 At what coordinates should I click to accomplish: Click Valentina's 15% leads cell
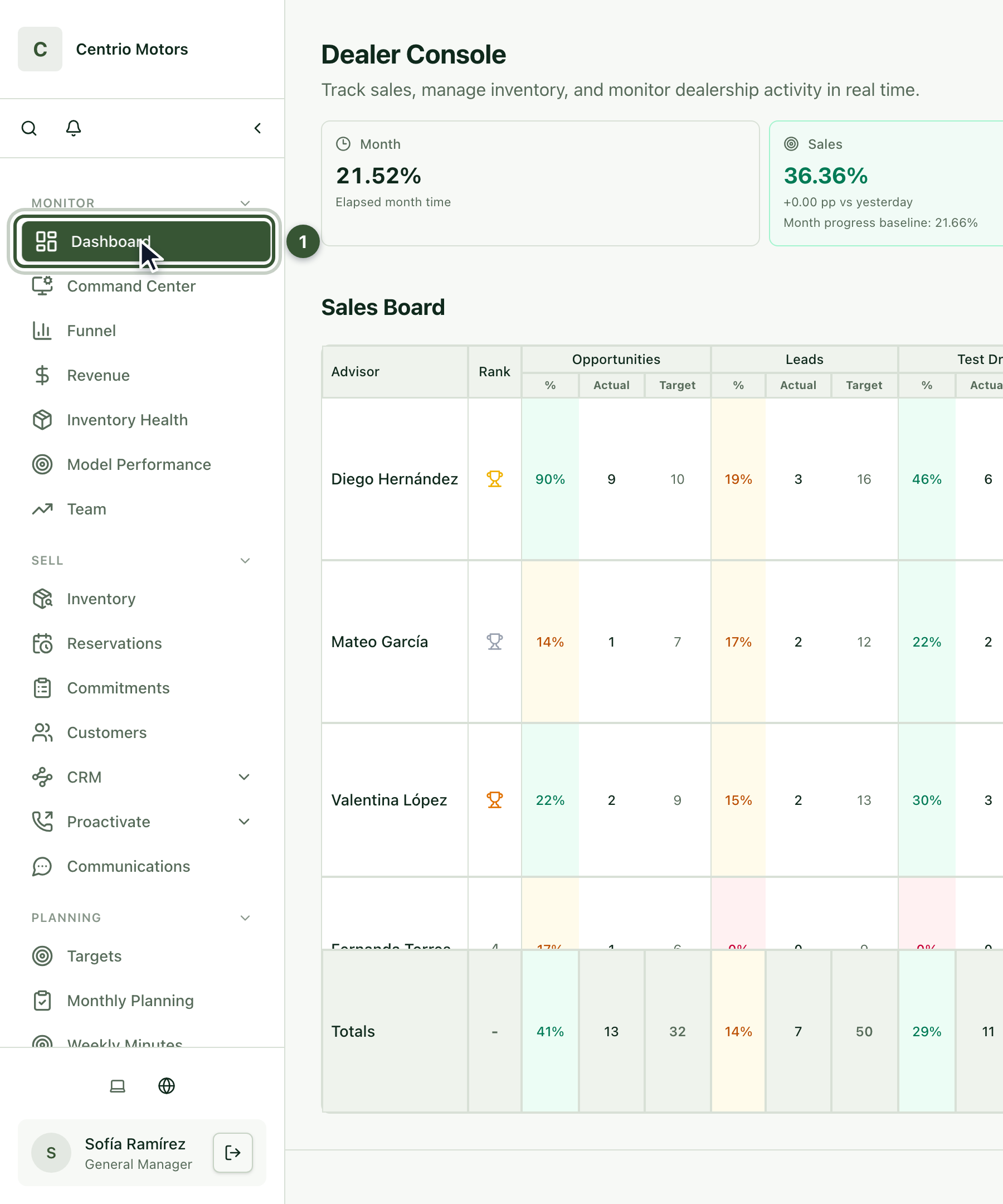(738, 800)
